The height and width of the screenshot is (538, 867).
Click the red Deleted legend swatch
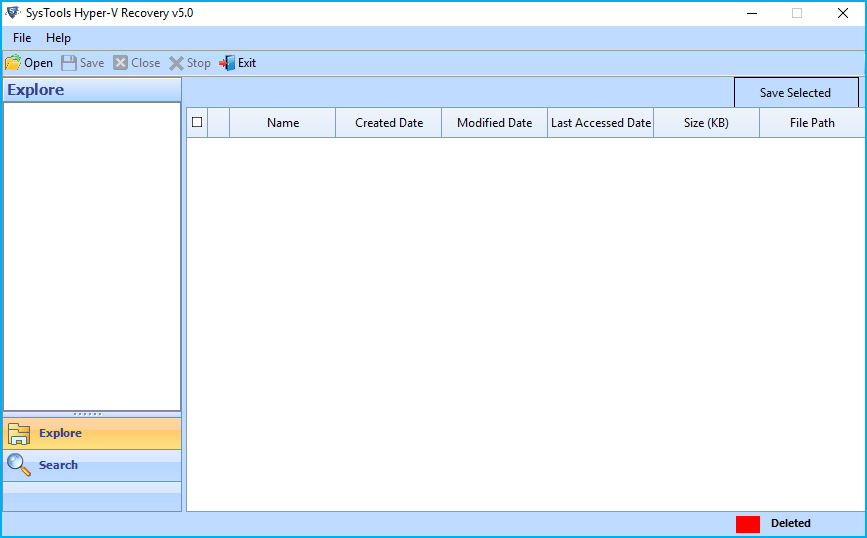748,524
